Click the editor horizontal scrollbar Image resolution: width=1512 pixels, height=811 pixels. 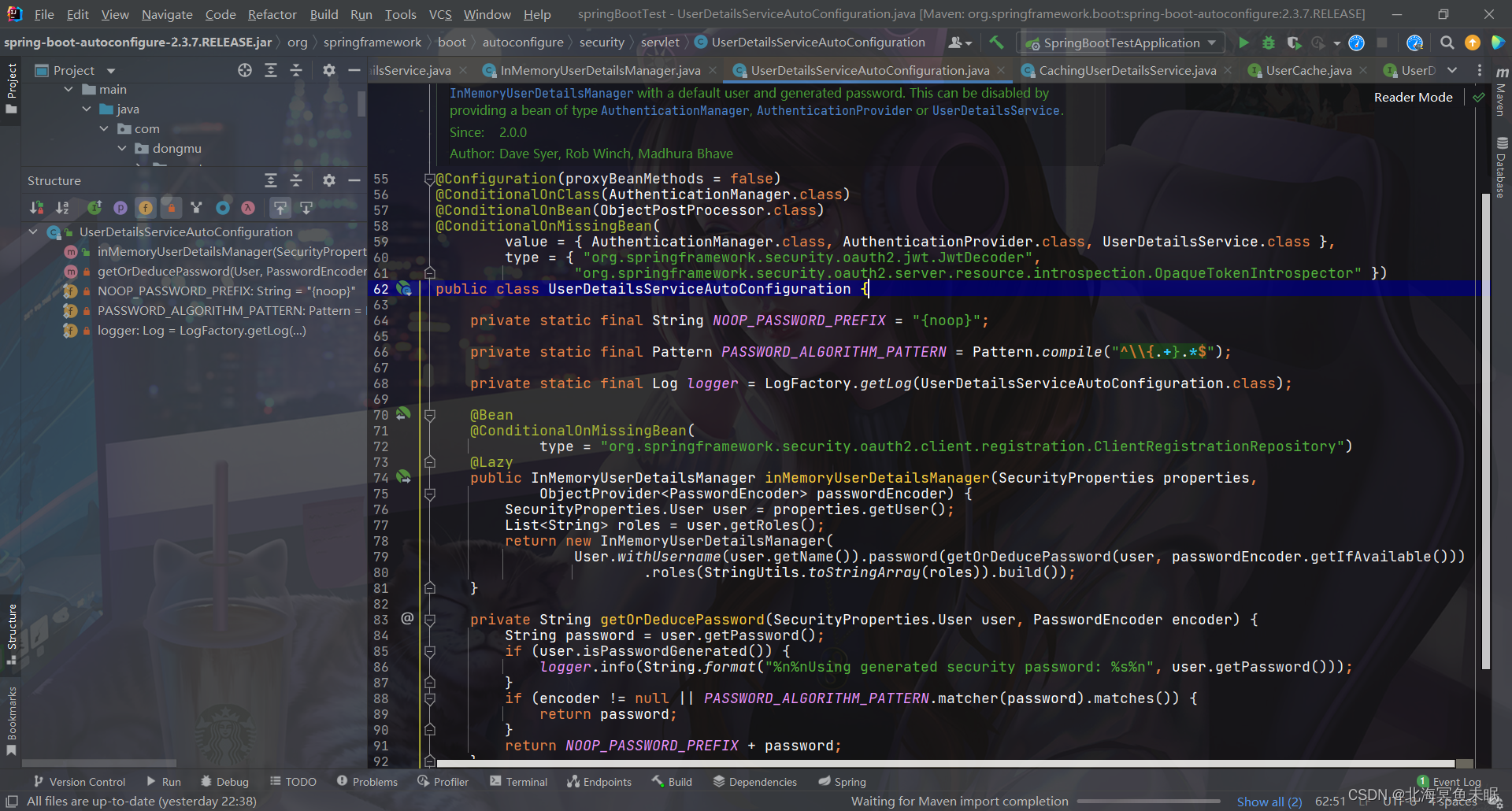[x=945, y=763]
